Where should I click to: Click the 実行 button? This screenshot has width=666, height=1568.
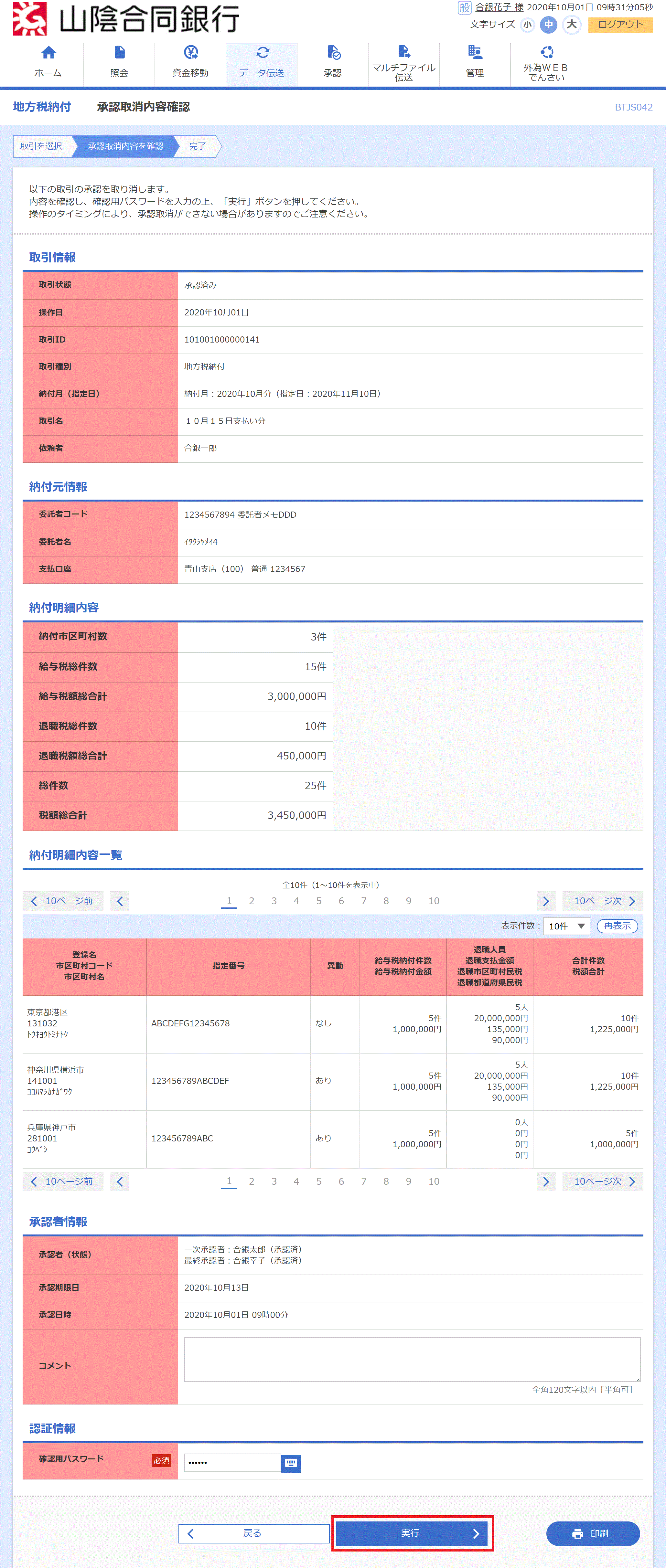pyautogui.click(x=412, y=1533)
